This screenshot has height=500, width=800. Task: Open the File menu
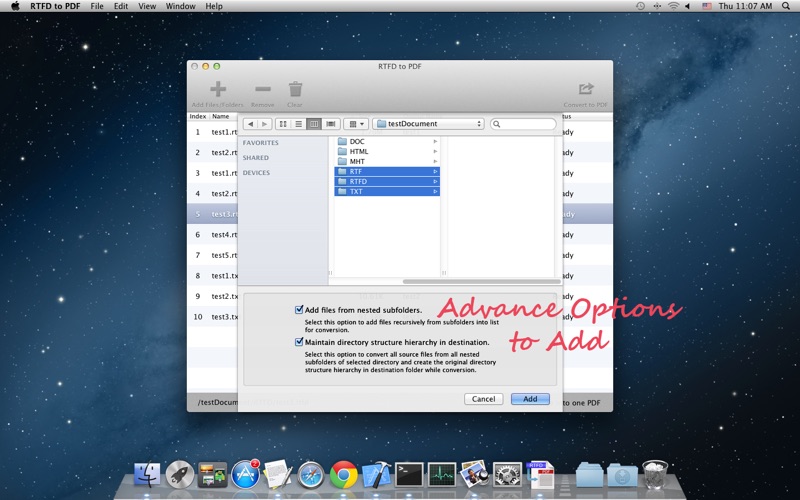click(97, 6)
